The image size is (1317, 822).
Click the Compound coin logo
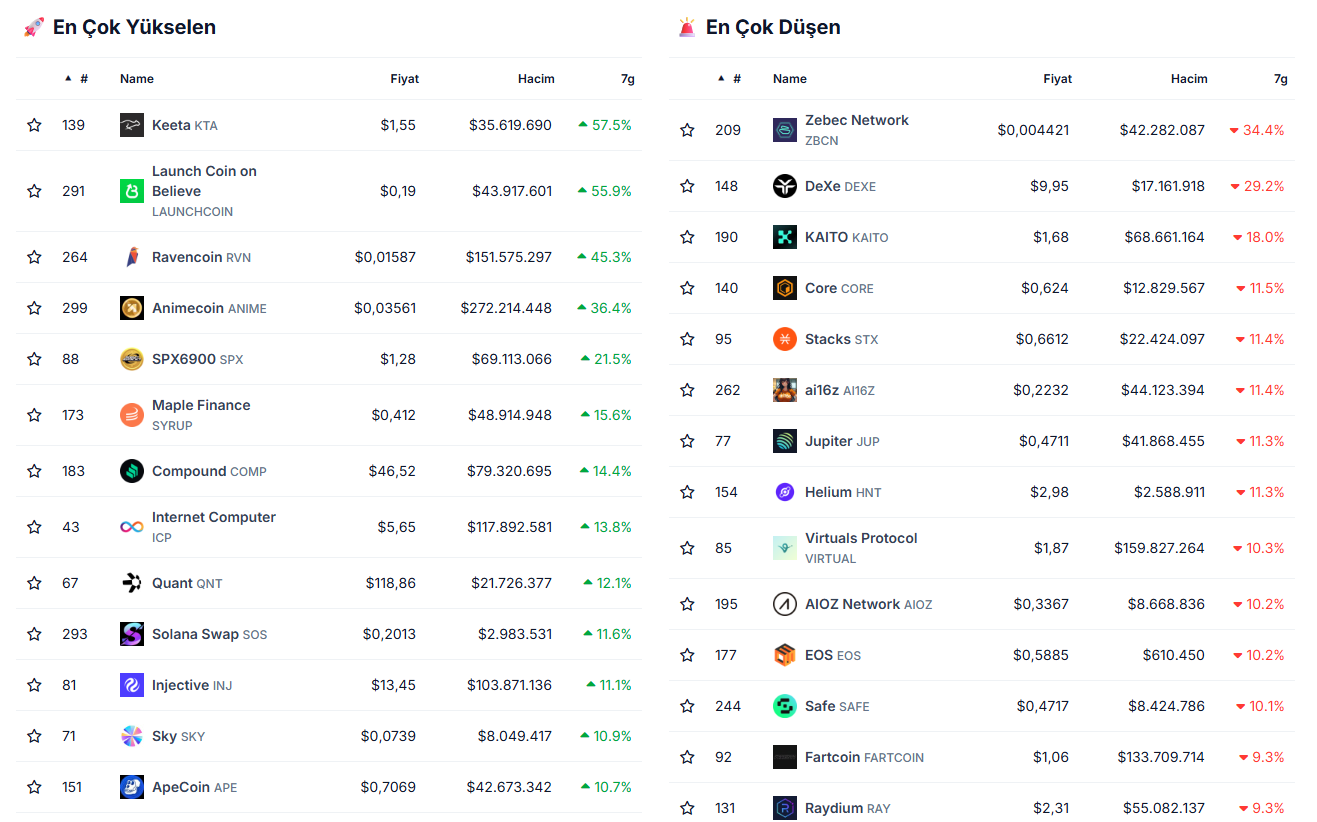click(131, 471)
